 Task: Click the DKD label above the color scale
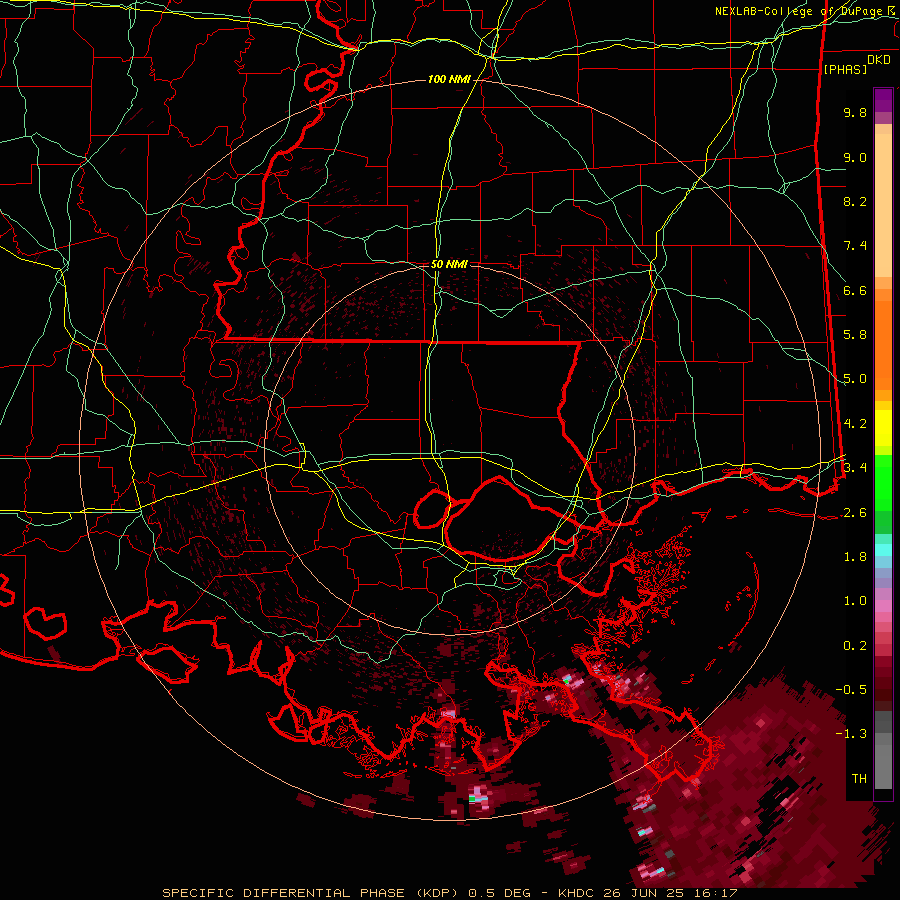click(879, 60)
